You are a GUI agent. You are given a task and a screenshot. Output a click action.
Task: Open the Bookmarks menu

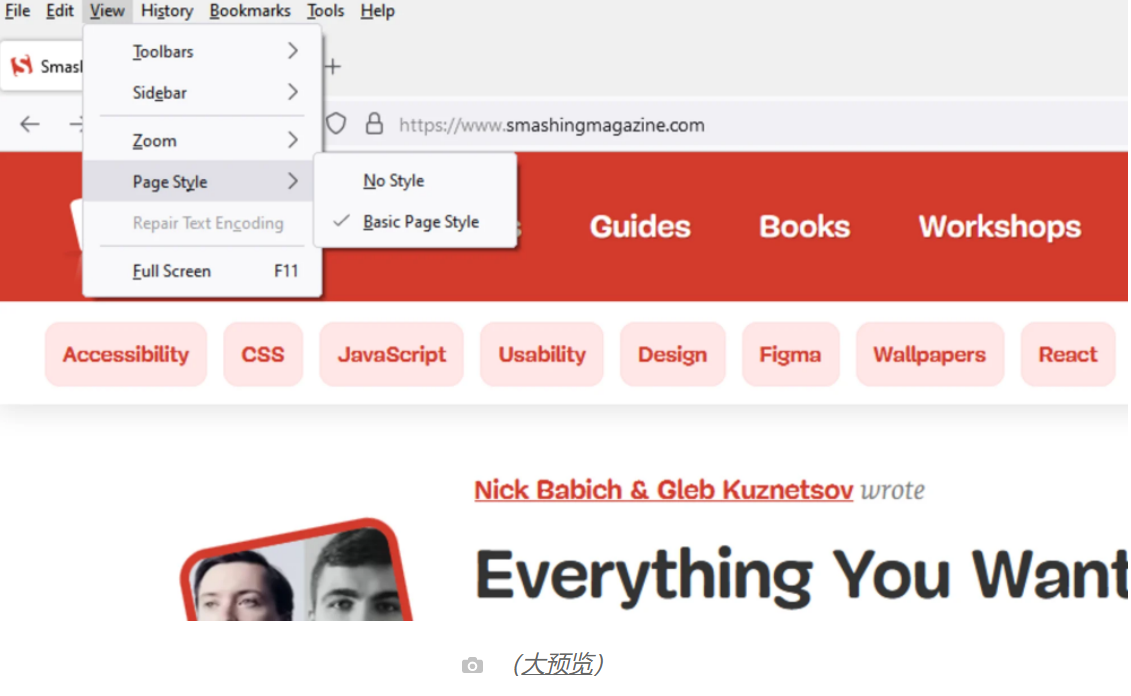coord(250,11)
